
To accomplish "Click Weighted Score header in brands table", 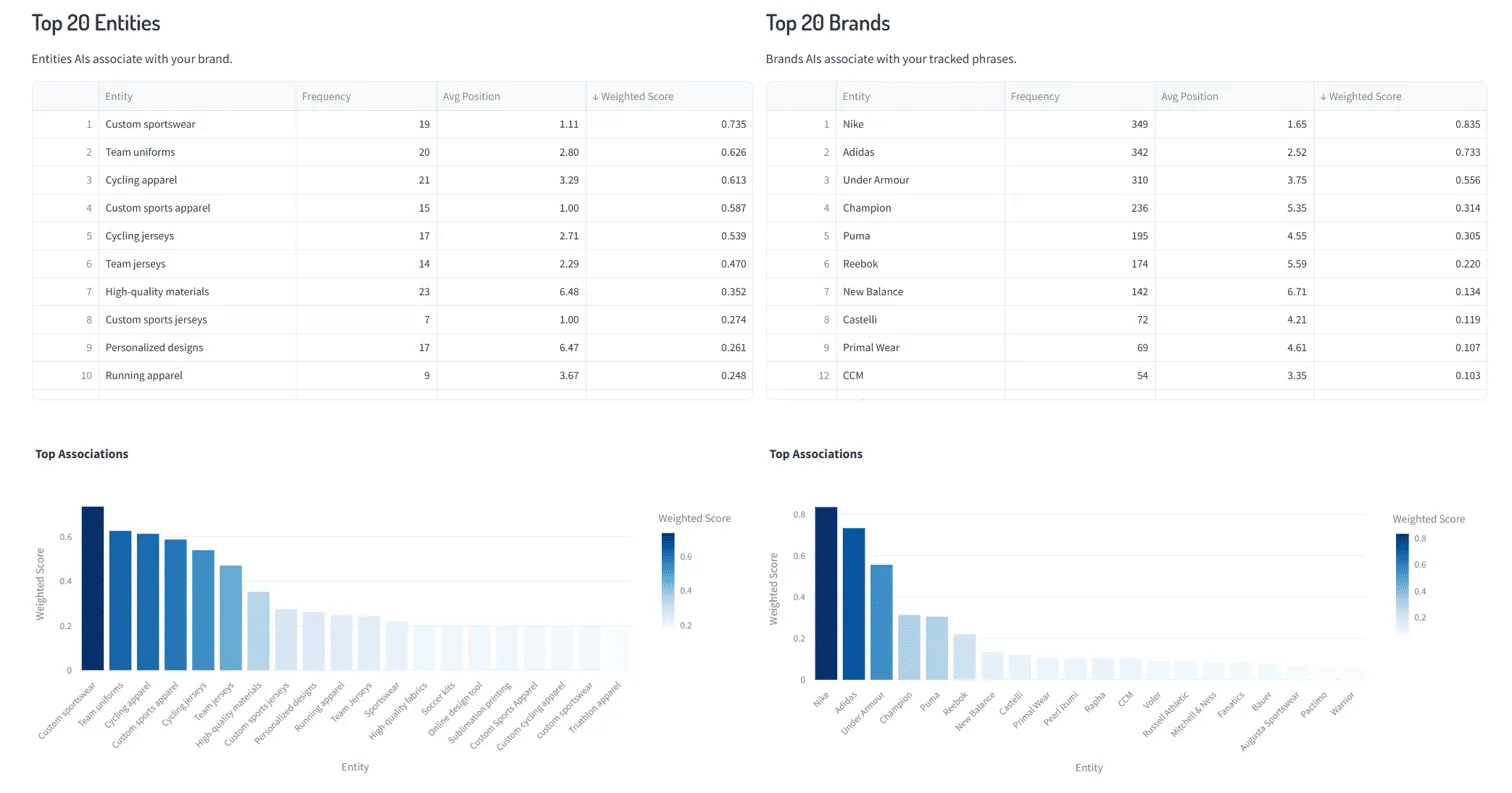I will [x=1400, y=96].
